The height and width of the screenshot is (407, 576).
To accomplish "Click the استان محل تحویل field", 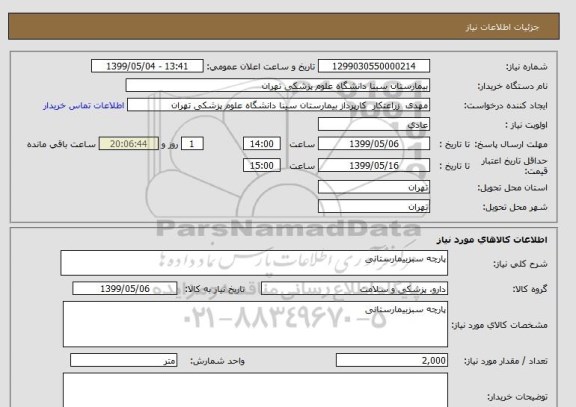I will click(x=374, y=187).
